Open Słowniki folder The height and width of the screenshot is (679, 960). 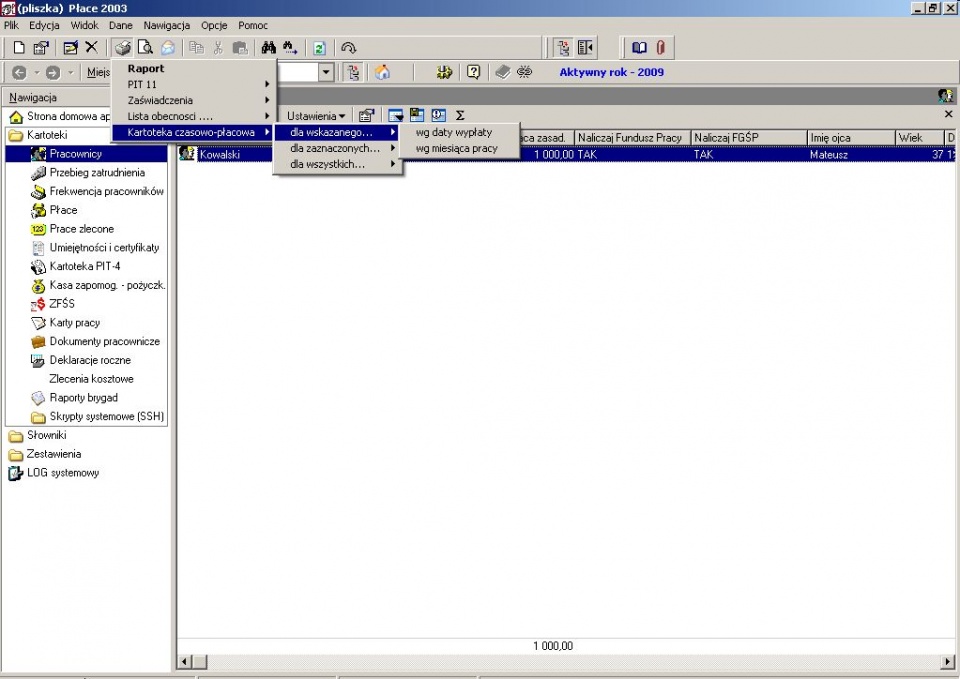coord(38,435)
